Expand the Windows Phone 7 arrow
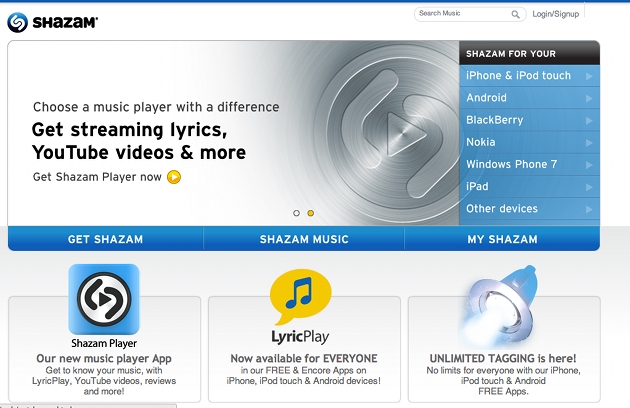630x408 pixels. point(590,164)
